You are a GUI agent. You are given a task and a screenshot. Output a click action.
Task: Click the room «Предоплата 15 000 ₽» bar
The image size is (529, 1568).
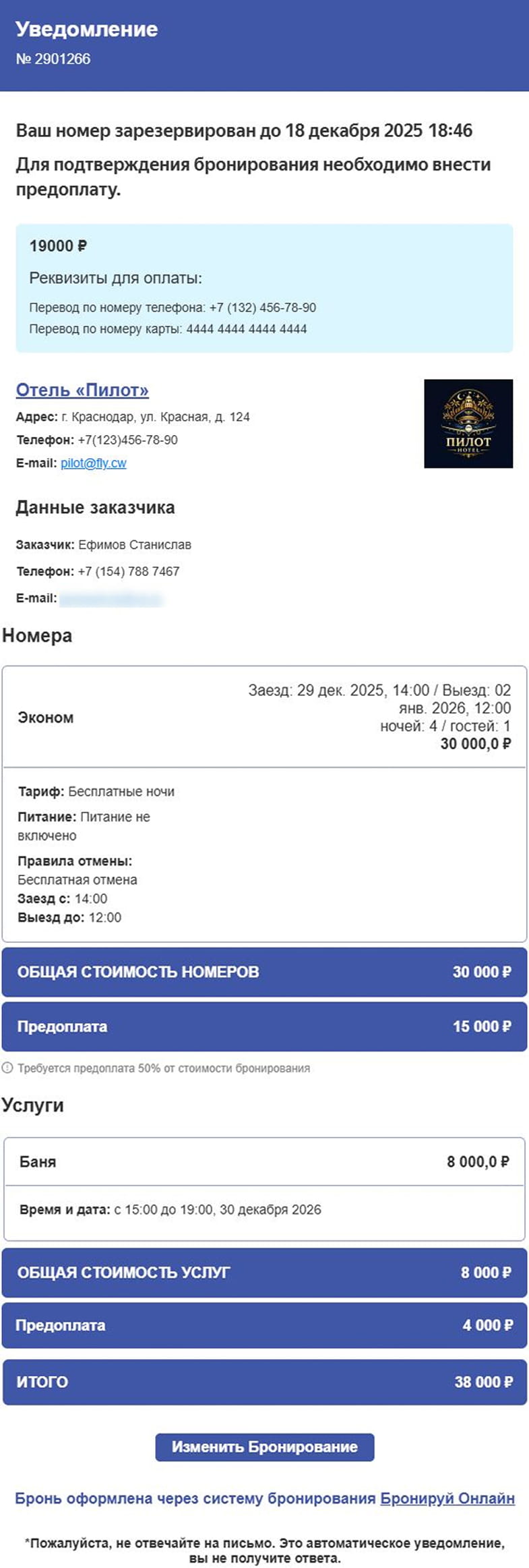point(264,1026)
